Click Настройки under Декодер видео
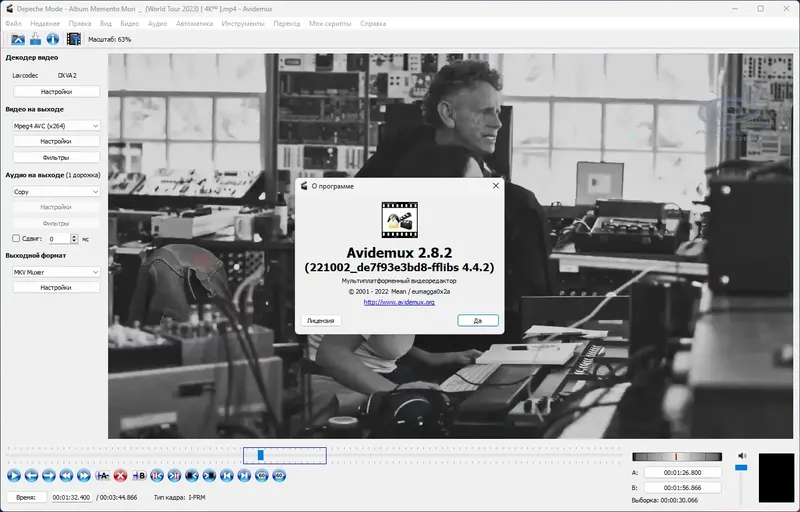 pos(56,92)
